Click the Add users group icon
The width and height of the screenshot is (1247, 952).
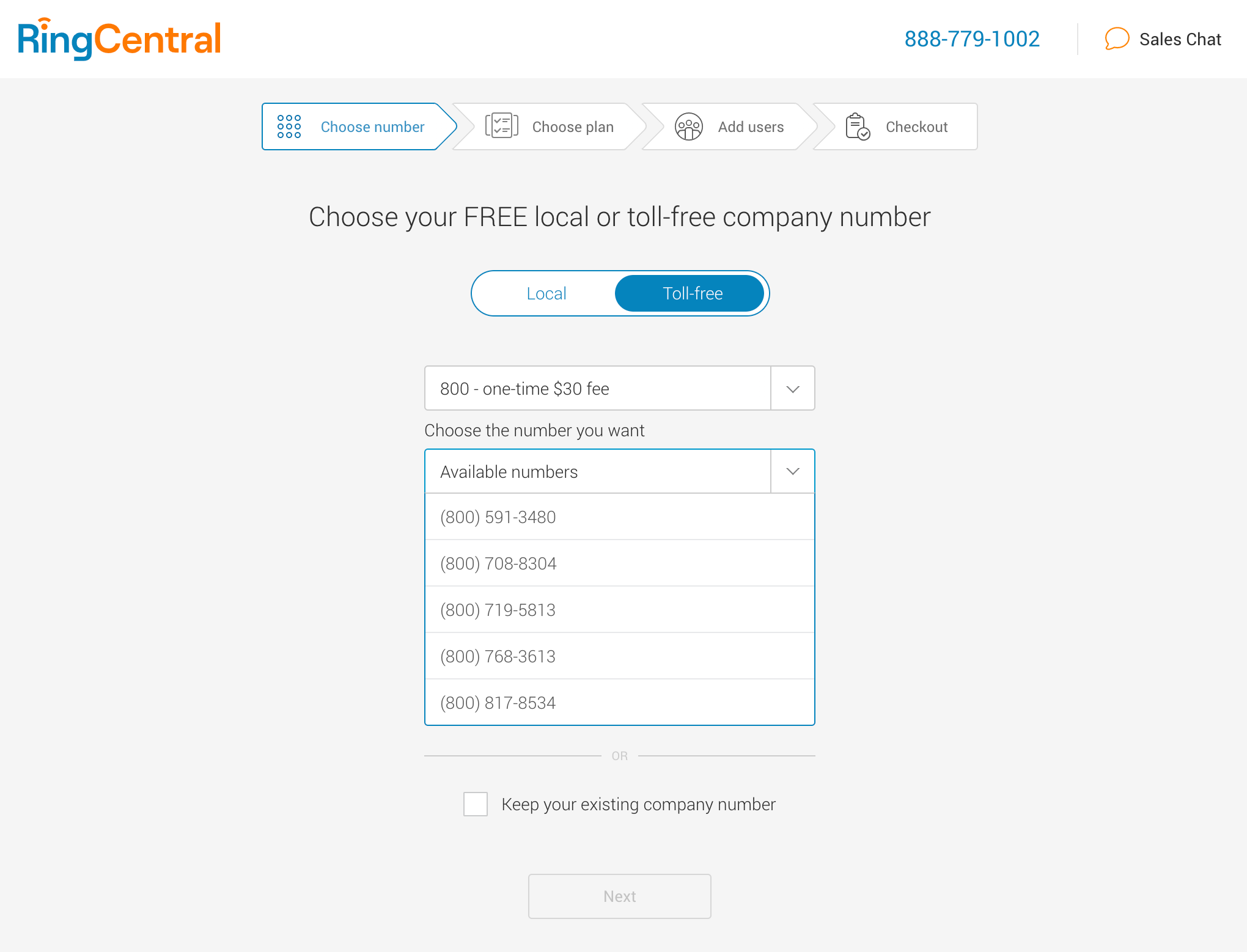pos(688,126)
